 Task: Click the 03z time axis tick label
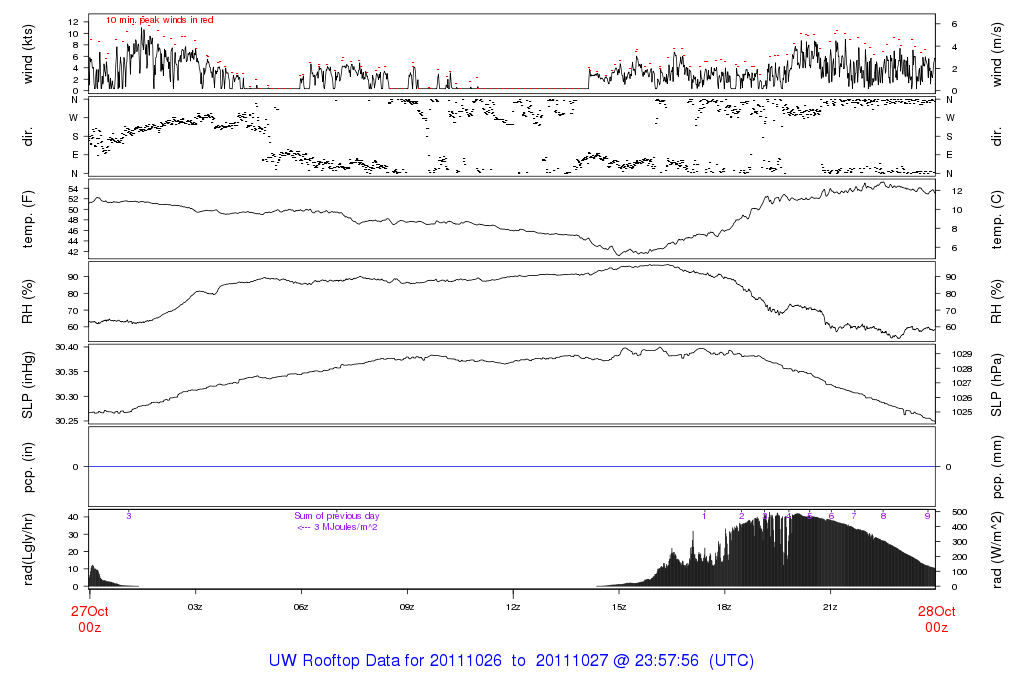(195, 606)
